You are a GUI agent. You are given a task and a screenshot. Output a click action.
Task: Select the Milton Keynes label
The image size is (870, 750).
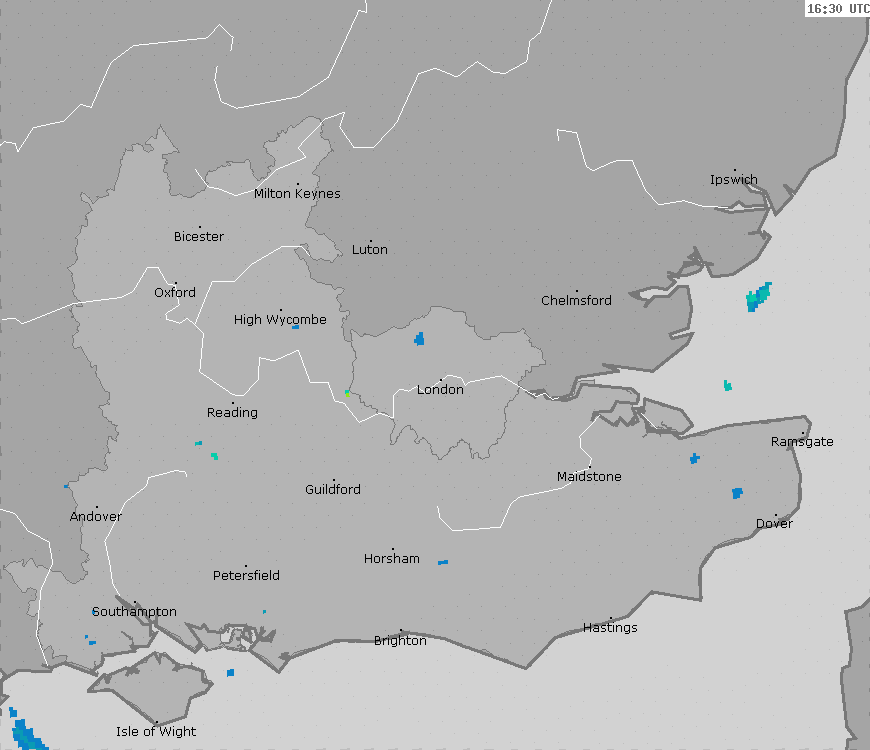(297, 193)
